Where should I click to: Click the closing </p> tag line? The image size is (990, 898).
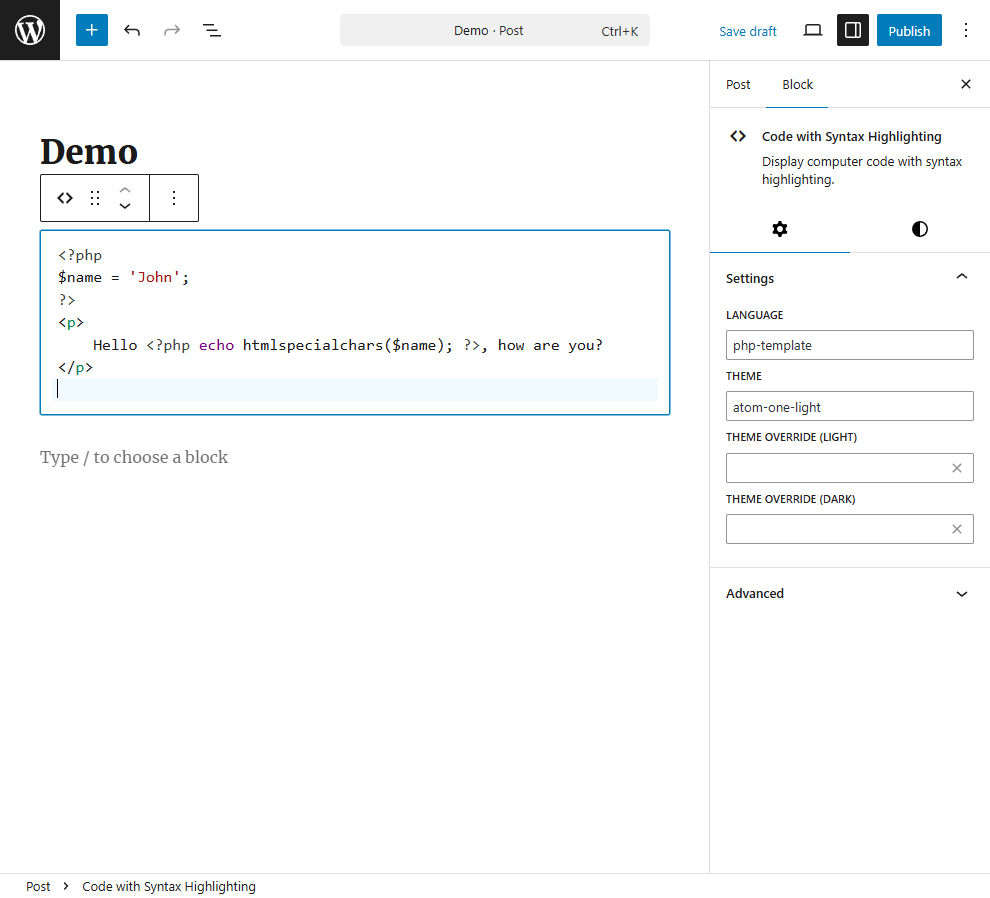pos(75,368)
